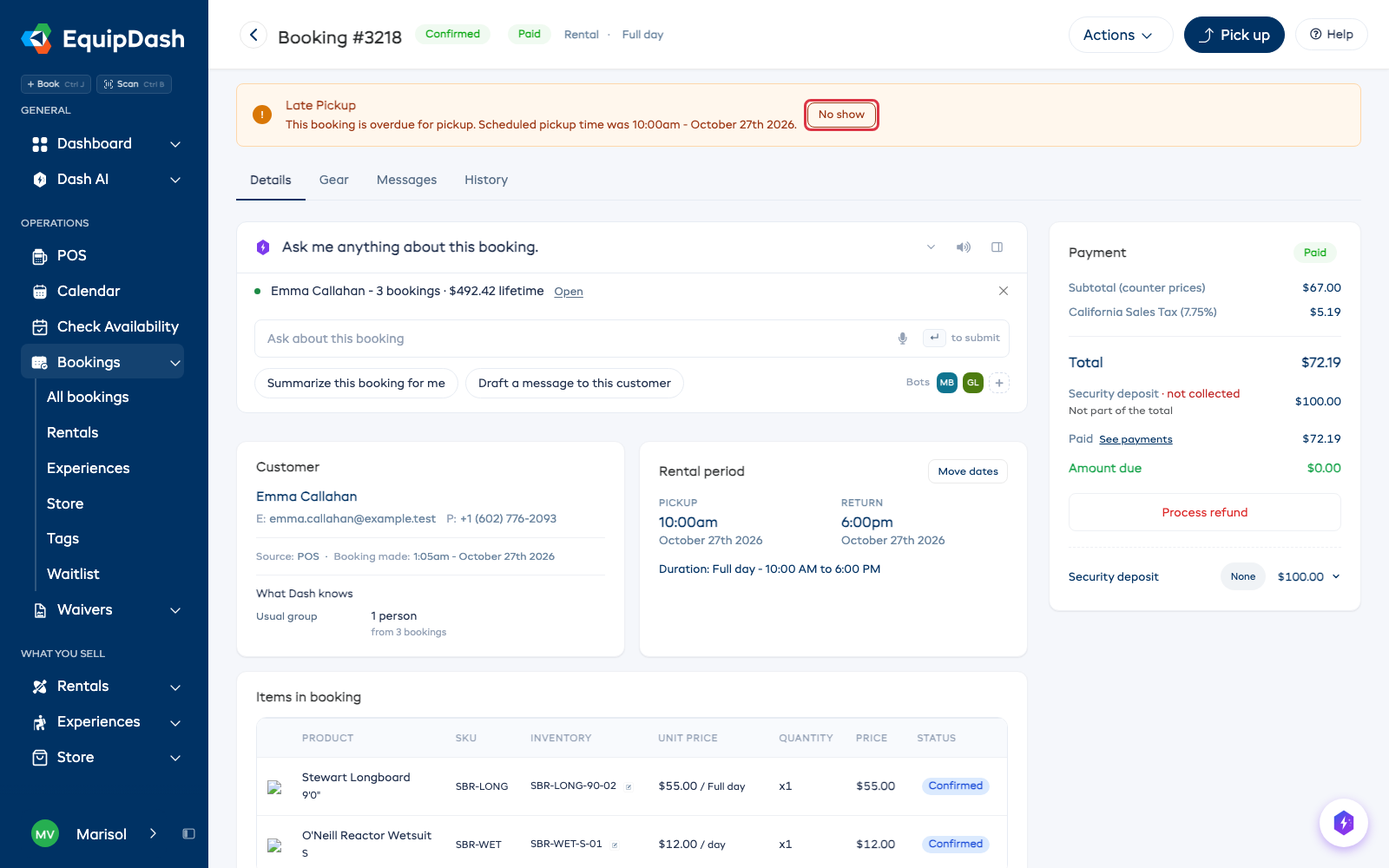
Task: Click the Late Pickup warning icon
Action: (262, 115)
